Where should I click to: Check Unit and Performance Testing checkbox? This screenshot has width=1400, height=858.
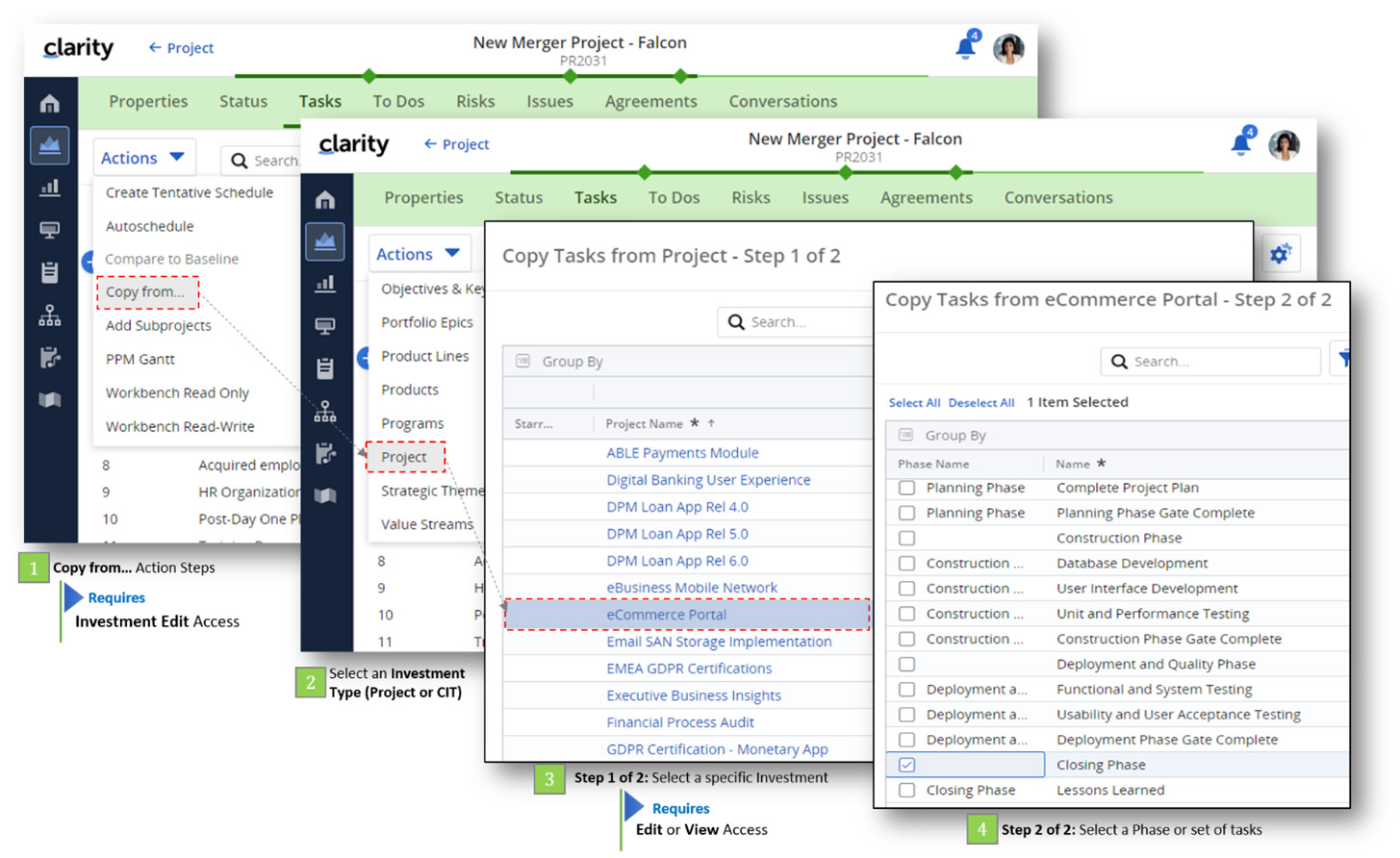(906, 614)
